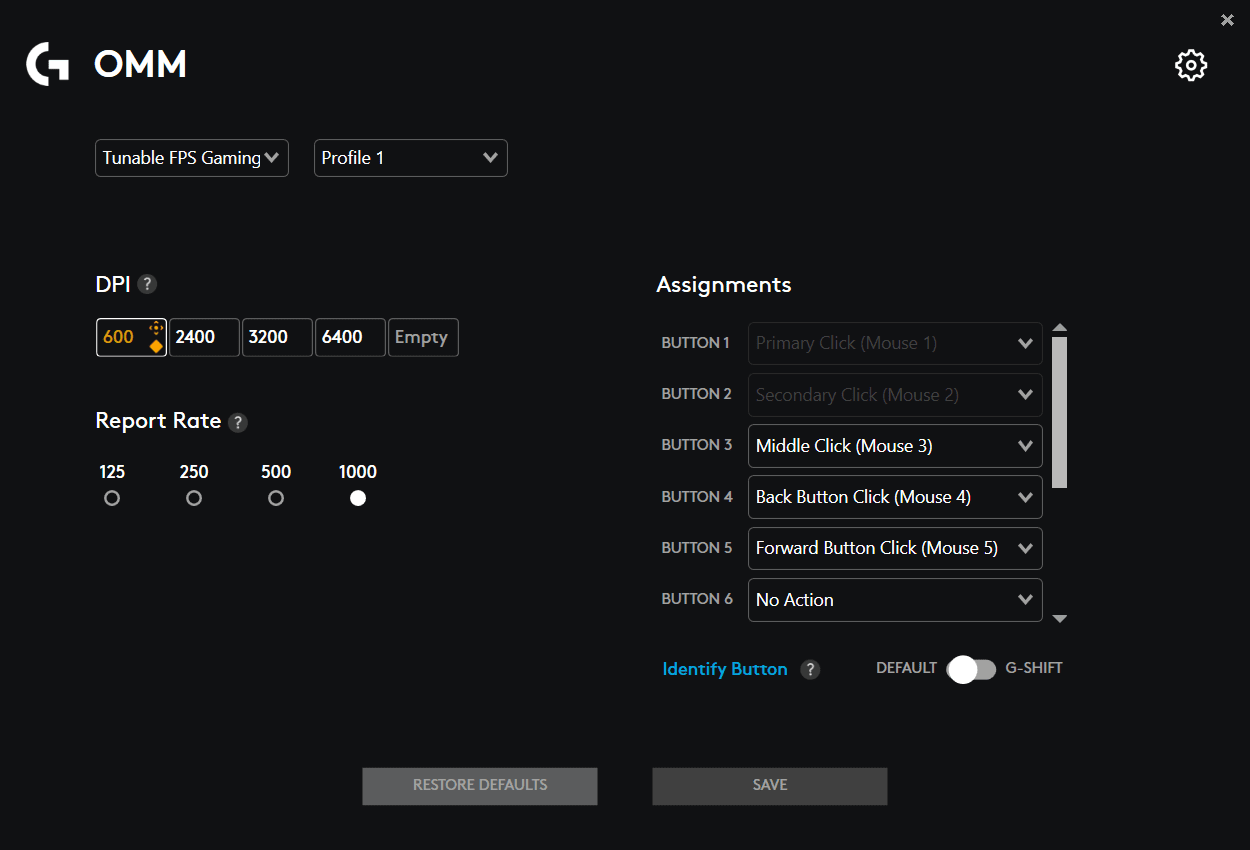
Task: Select the 600 DPI slot
Action: (x=131, y=337)
